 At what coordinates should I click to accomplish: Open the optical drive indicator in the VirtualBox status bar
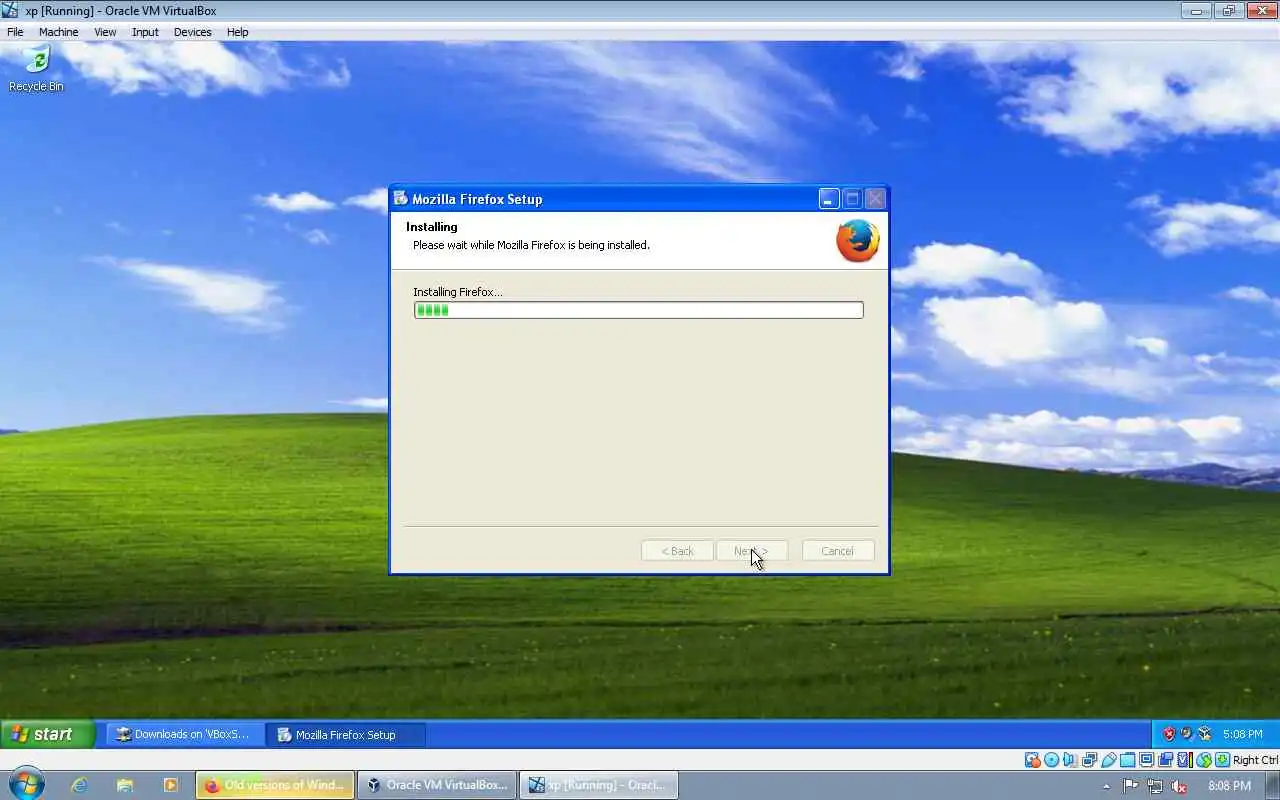click(x=1052, y=760)
